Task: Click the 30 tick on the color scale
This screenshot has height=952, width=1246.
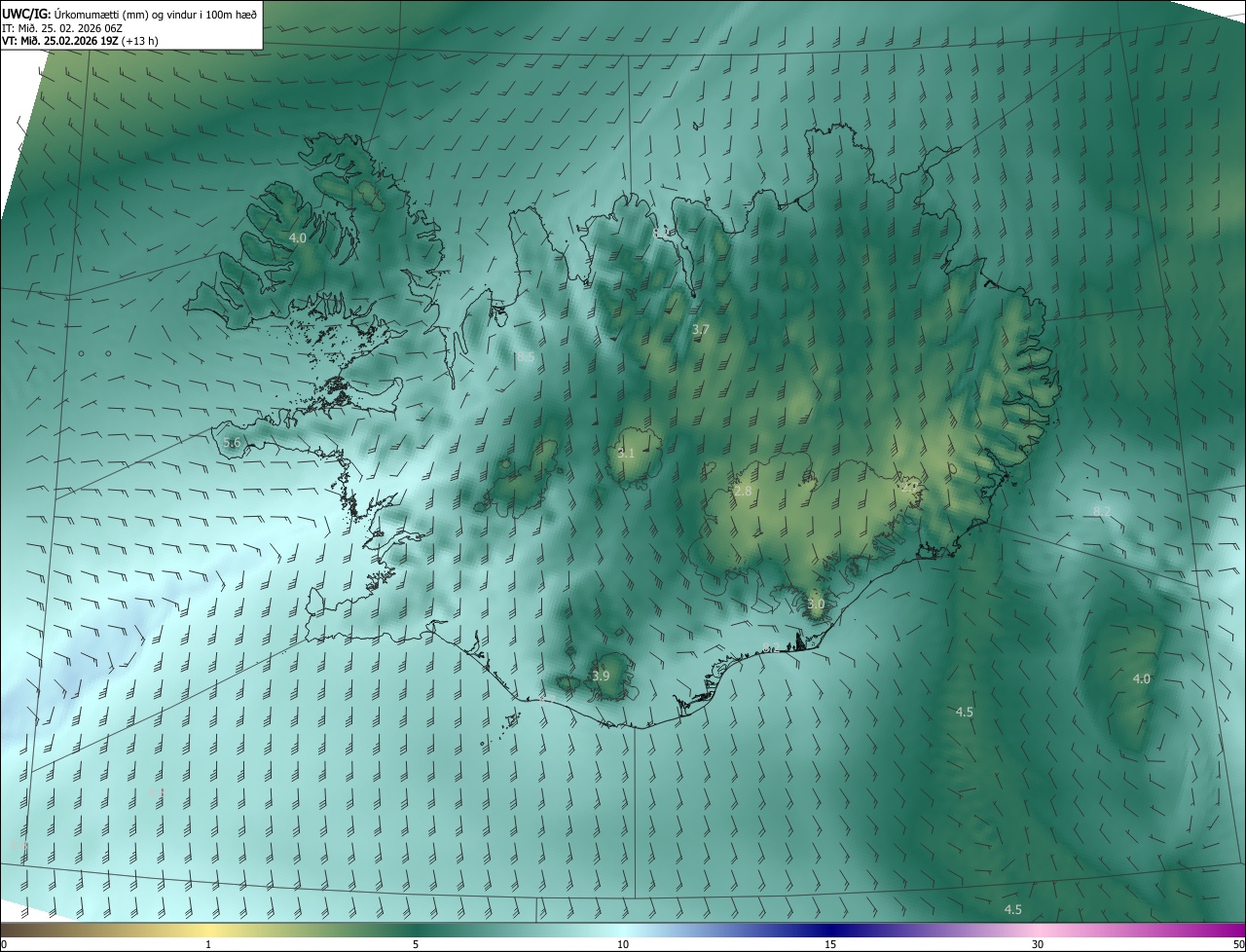Action: [x=1038, y=944]
